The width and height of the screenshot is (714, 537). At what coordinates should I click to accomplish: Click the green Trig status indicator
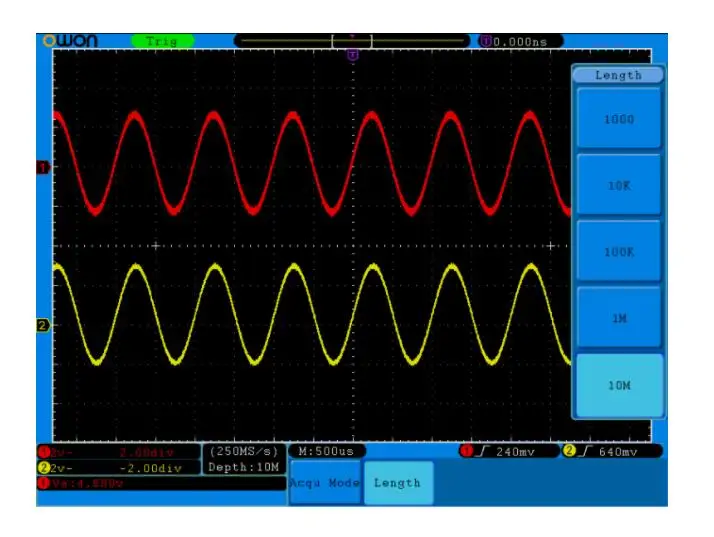[163, 41]
